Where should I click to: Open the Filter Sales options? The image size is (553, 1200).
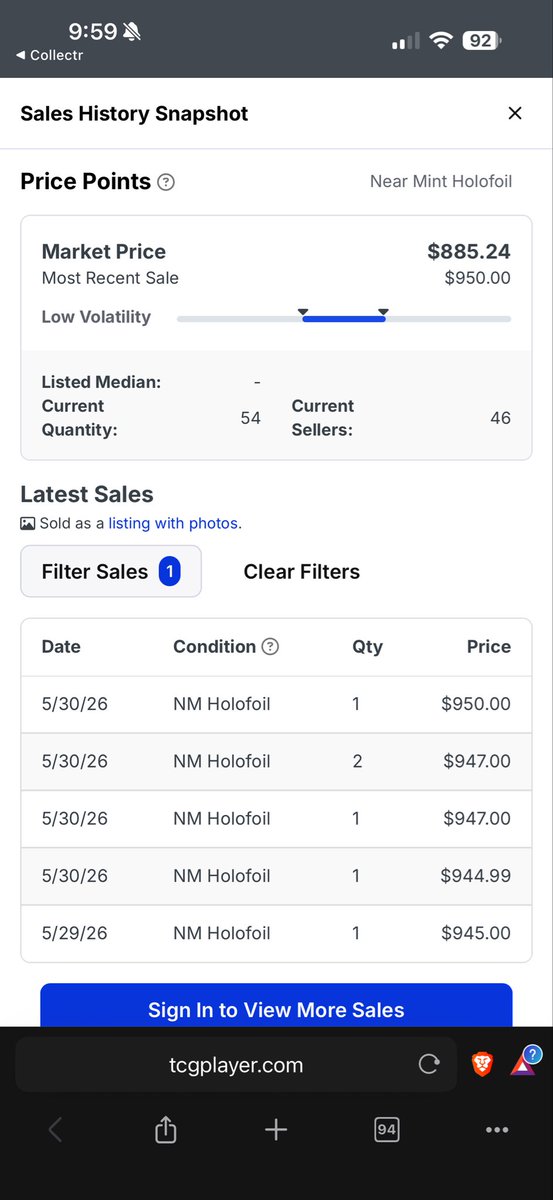tap(111, 572)
